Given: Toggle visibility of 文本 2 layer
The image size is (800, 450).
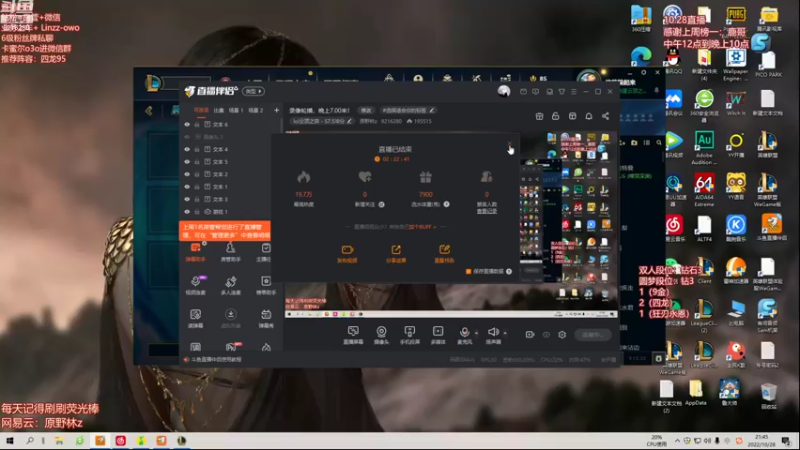Looking at the screenshot, I should point(187,174).
